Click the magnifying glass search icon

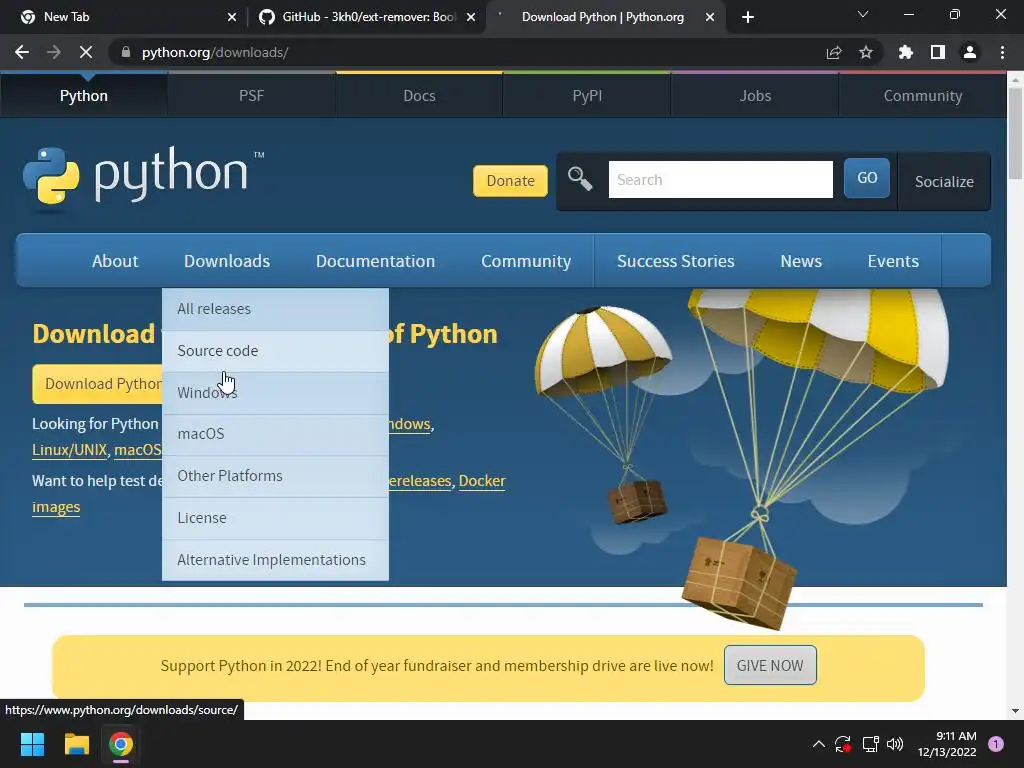(580, 178)
